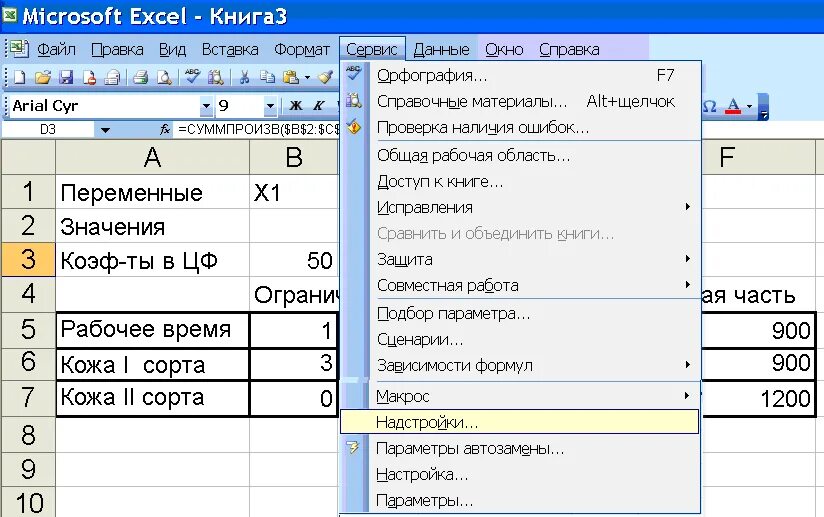The width and height of the screenshot is (824, 517).
Task: Open the Справка menu
Action: pos(569,49)
